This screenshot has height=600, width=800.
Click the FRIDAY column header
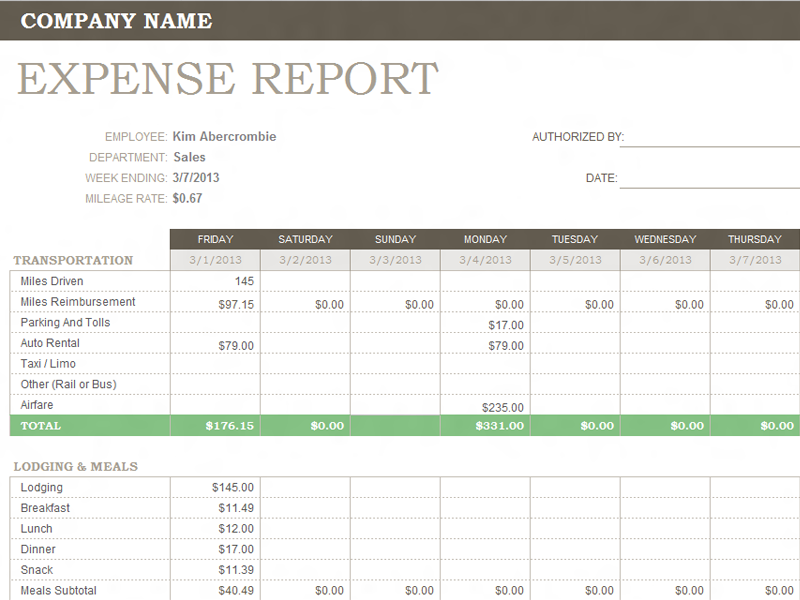(214, 239)
